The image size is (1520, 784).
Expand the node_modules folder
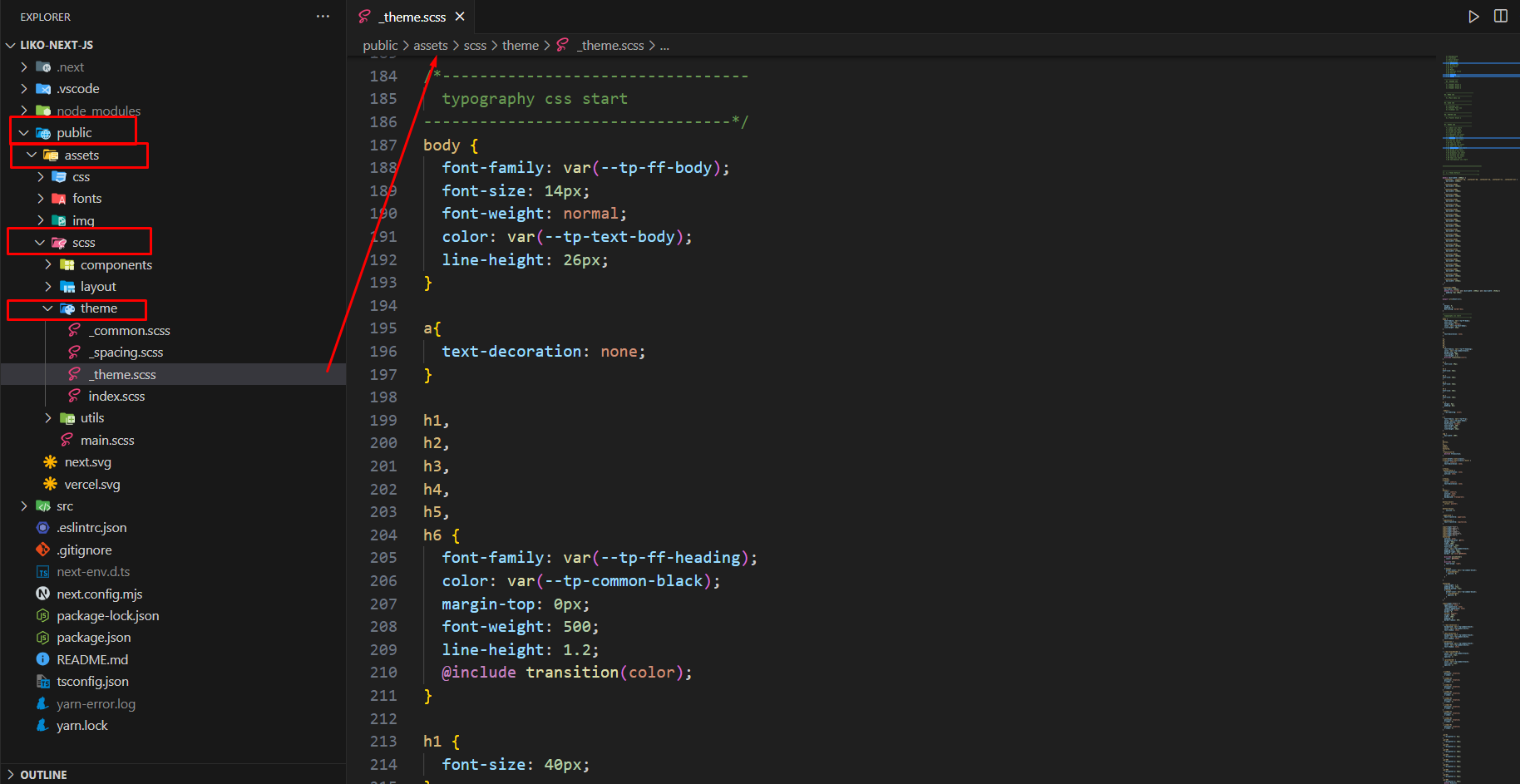point(98,111)
